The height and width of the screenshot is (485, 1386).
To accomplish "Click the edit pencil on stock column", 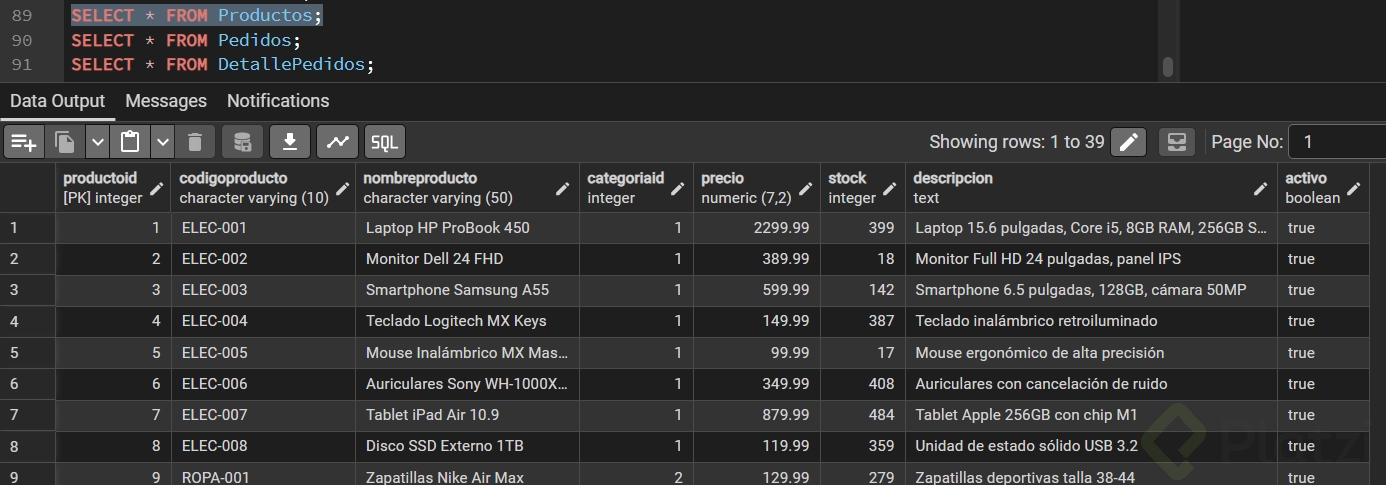I will (x=891, y=188).
